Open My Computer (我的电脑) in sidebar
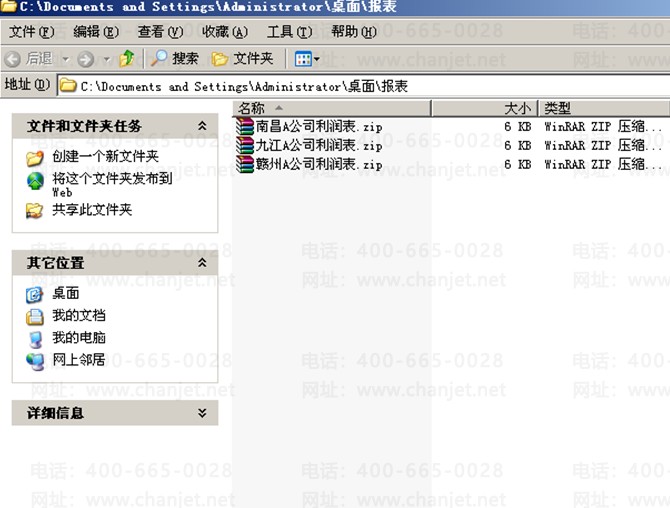 78,338
